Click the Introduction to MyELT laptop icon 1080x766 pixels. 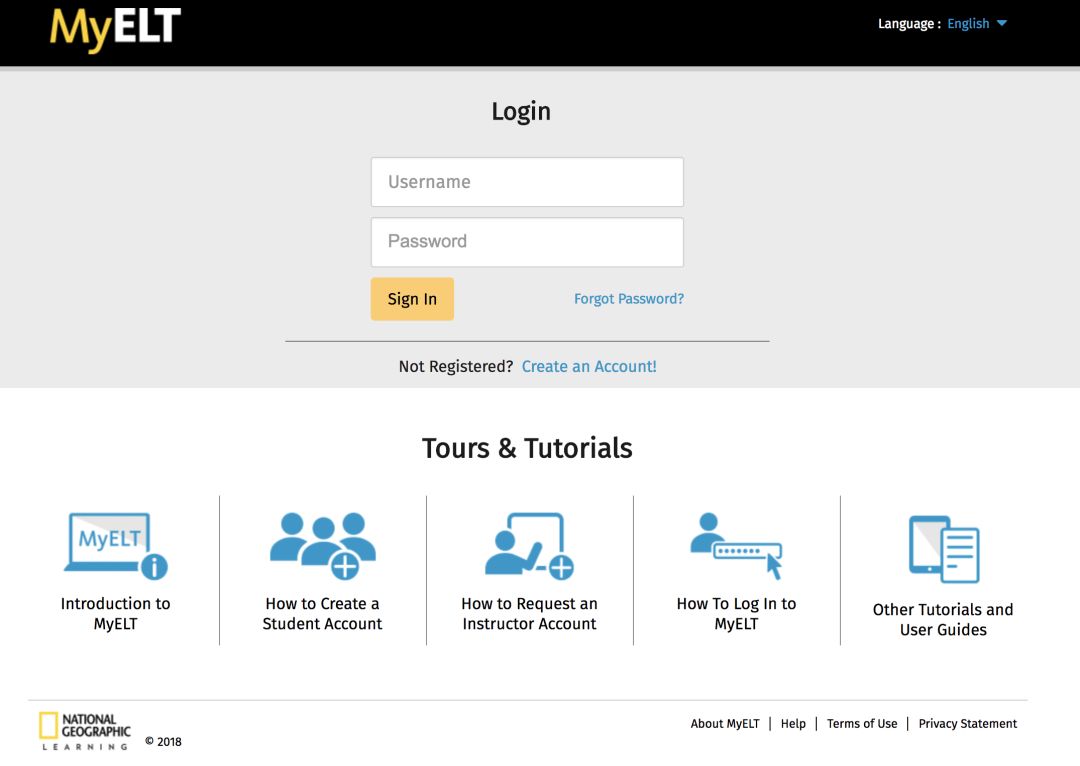[x=116, y=546]
